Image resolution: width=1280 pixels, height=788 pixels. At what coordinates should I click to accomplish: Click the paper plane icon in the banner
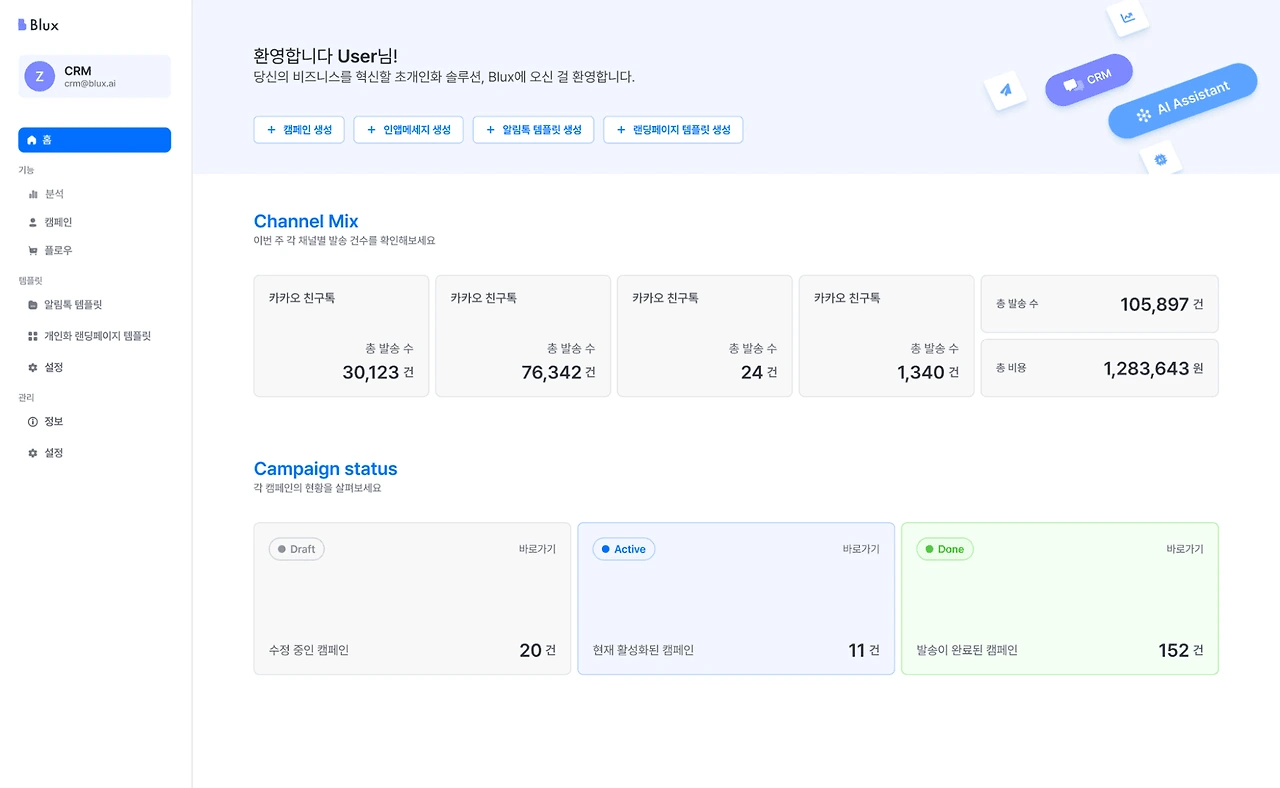pyautogui.click(x=1006, y=90)
